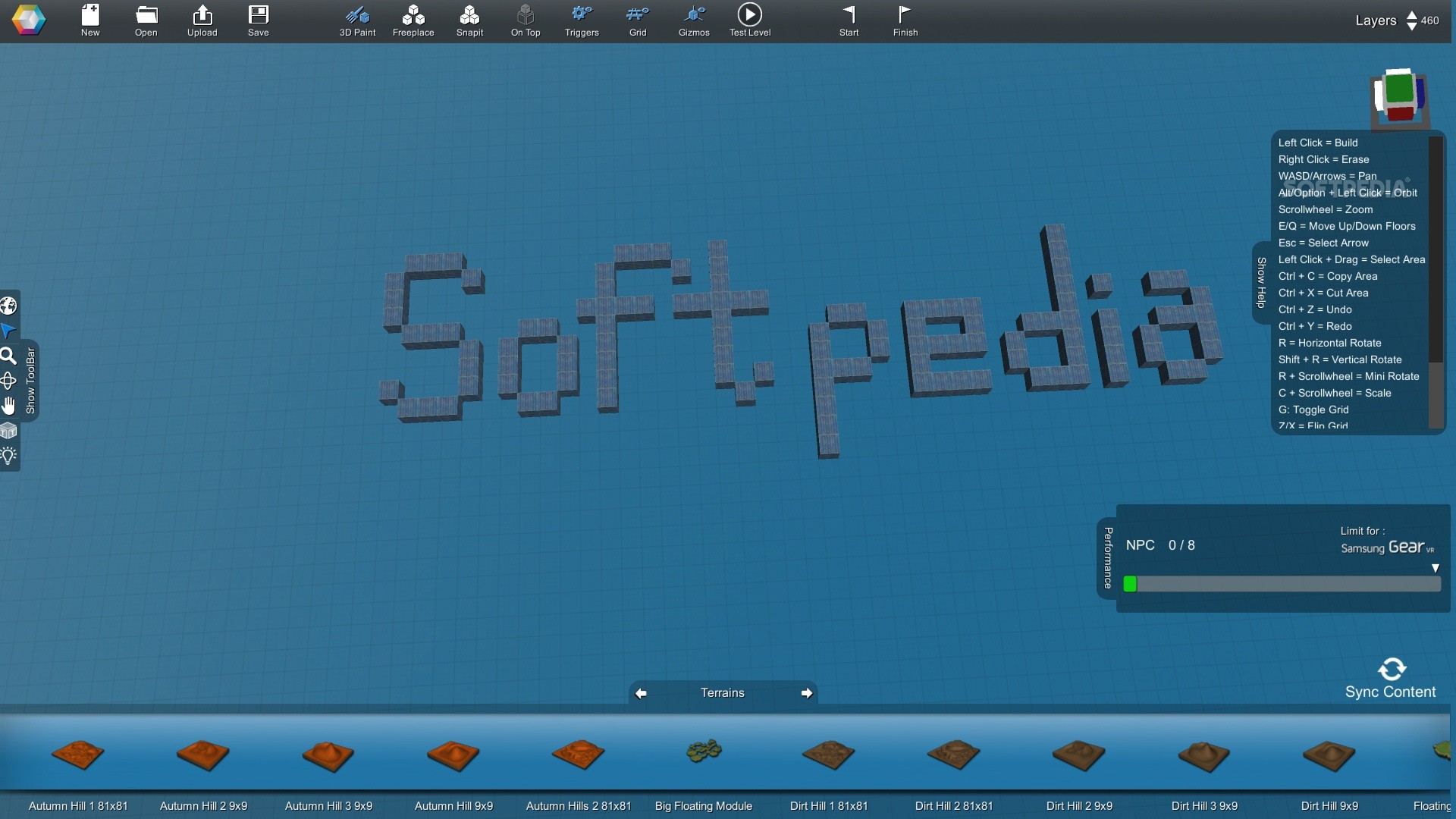Increase Layers value with up arrow
1456x819 pixels.
click(x=1411, y=15)
